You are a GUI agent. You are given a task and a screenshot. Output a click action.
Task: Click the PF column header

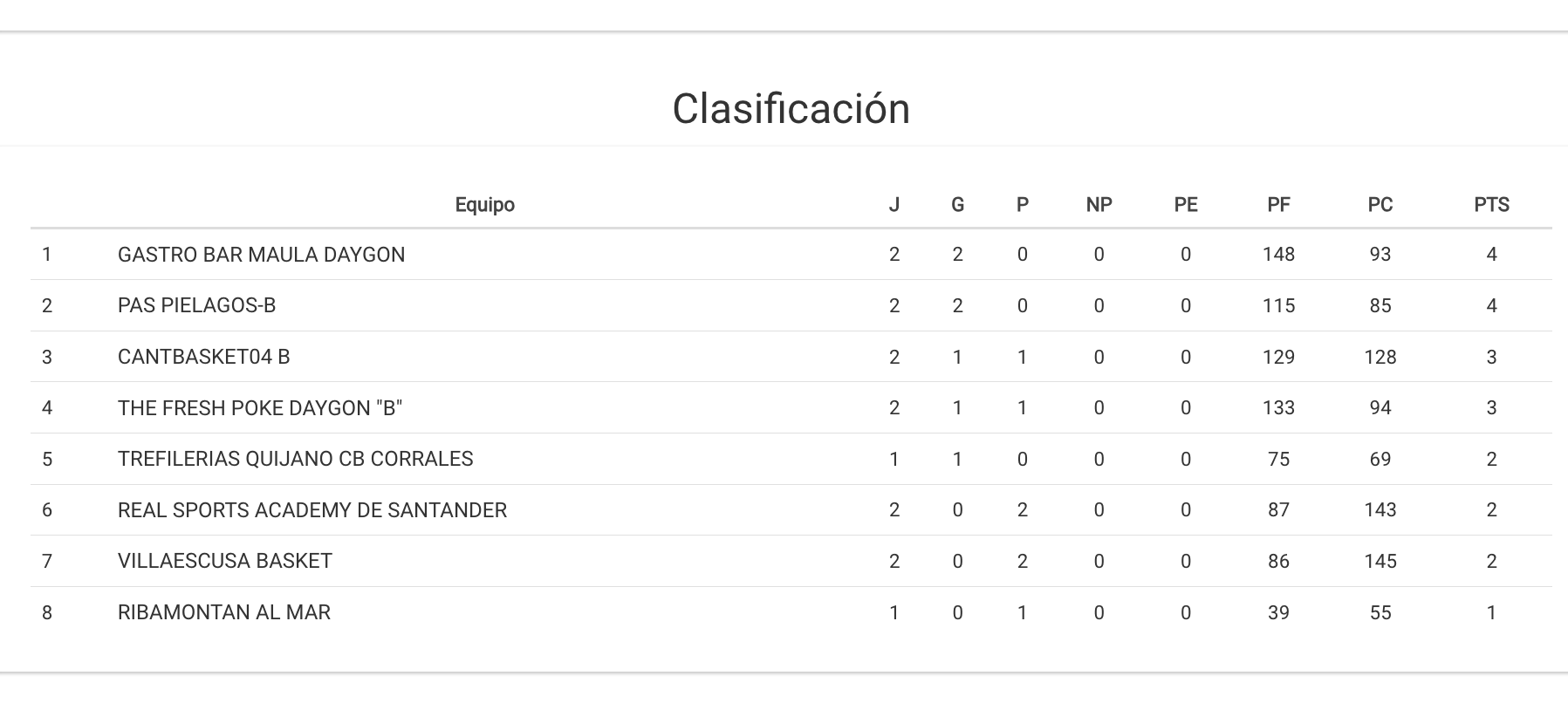coord(1278,205)
